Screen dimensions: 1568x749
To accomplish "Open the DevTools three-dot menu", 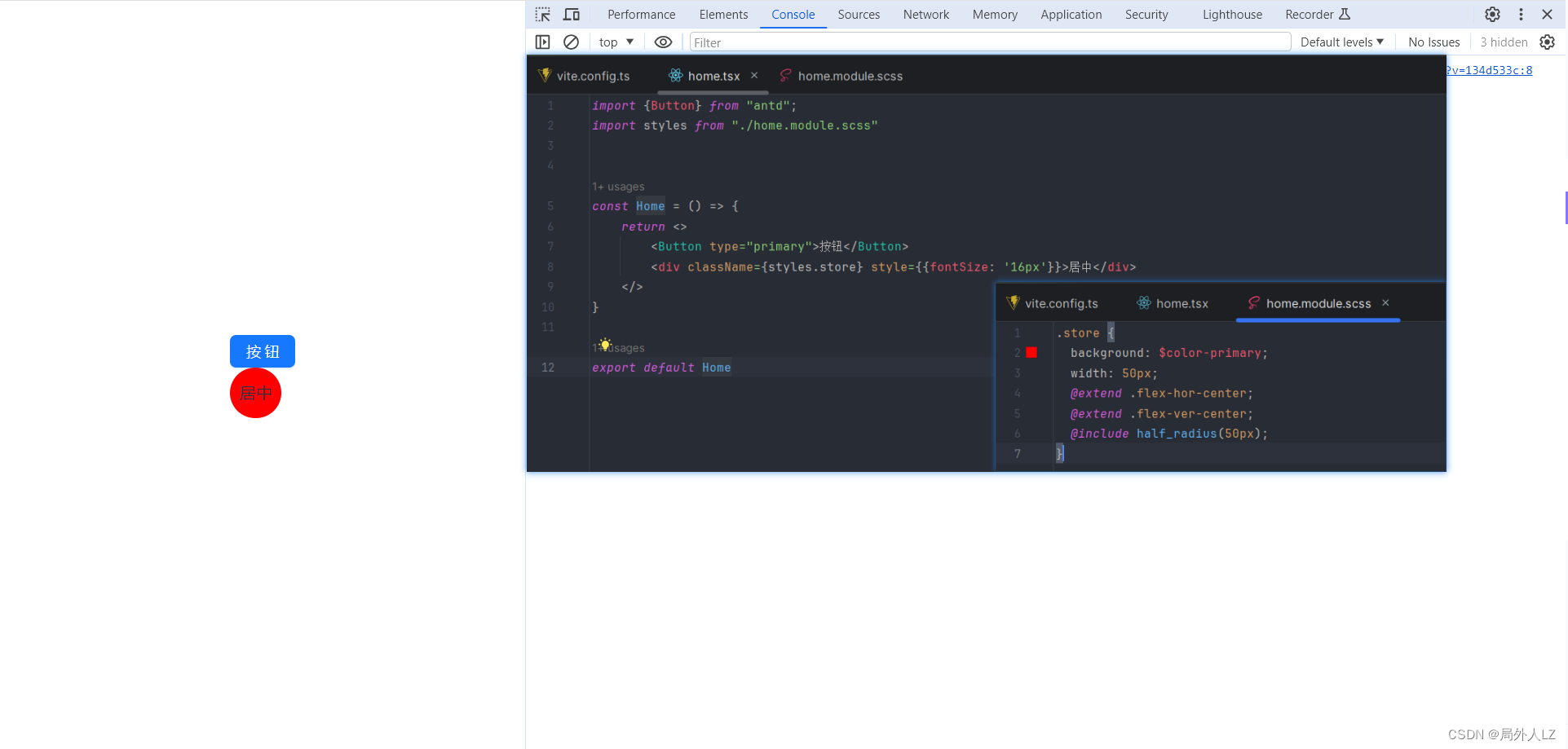I will [1521, 15].
